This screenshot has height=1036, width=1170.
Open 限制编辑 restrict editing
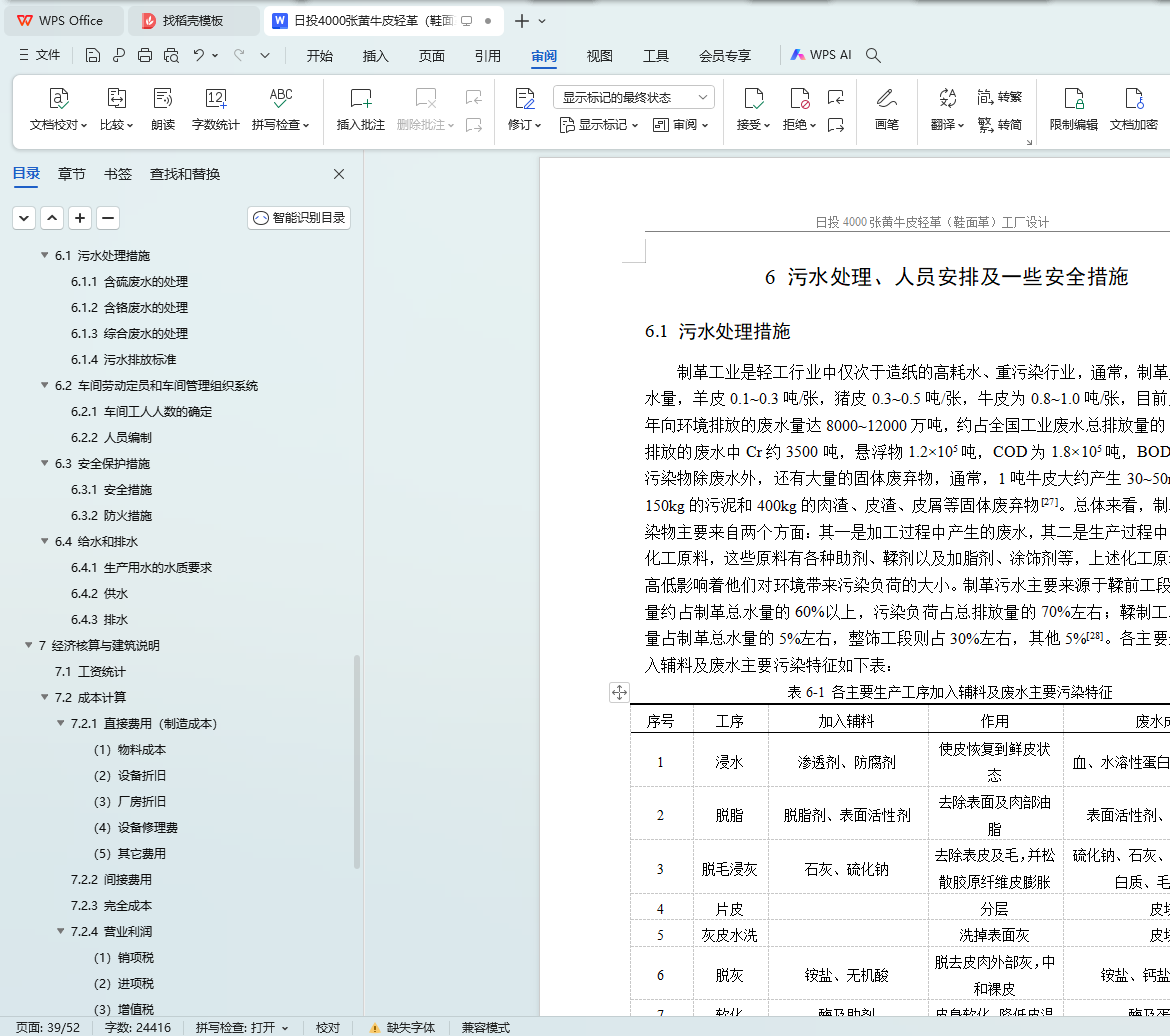click(x=1074, y=109)
